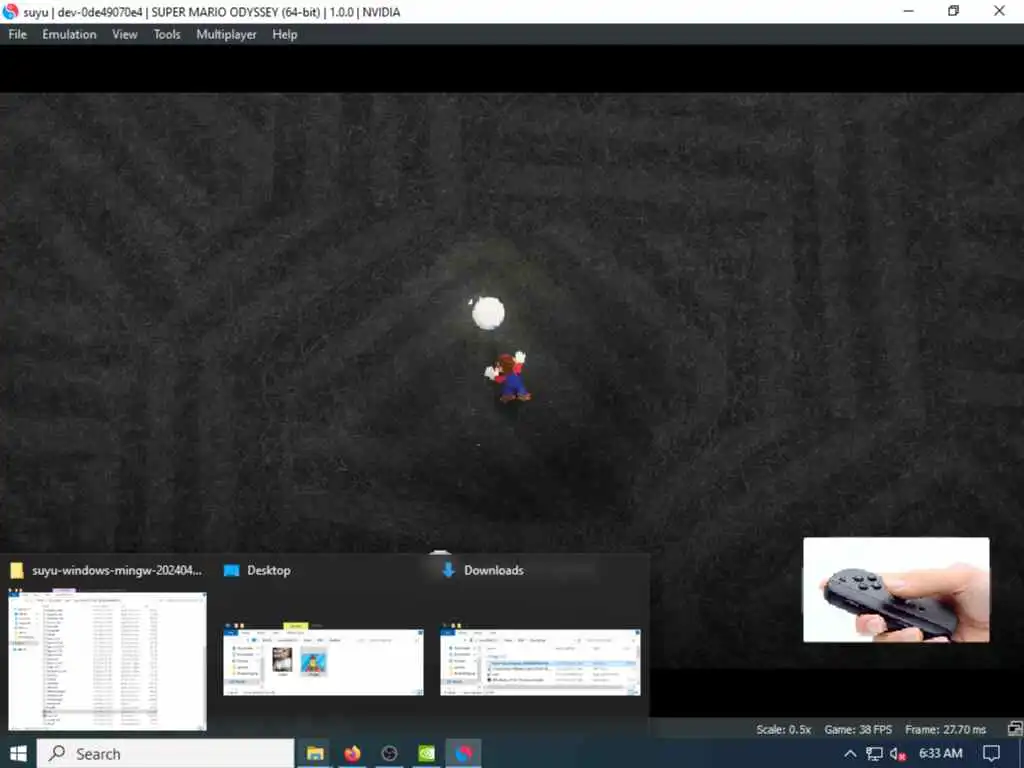Open the suyu-windows-mingw folder preview thumbnail

coord(107,661)
